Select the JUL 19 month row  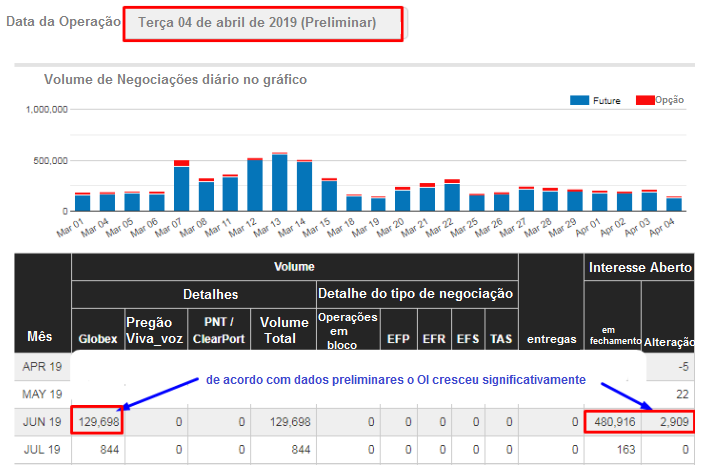point(42,451)
